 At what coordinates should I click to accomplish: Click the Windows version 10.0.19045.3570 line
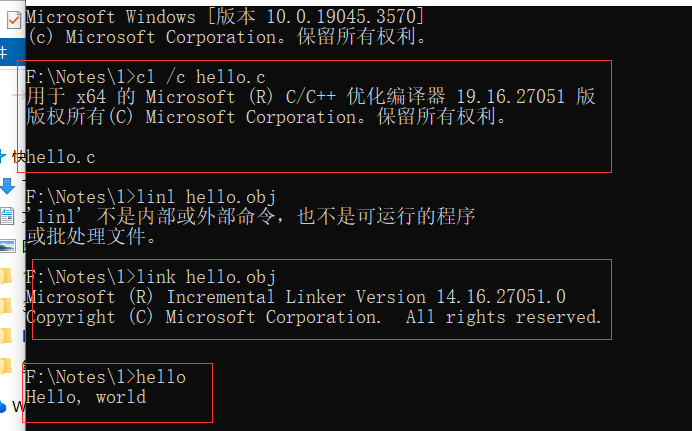[x=225, y=17]
